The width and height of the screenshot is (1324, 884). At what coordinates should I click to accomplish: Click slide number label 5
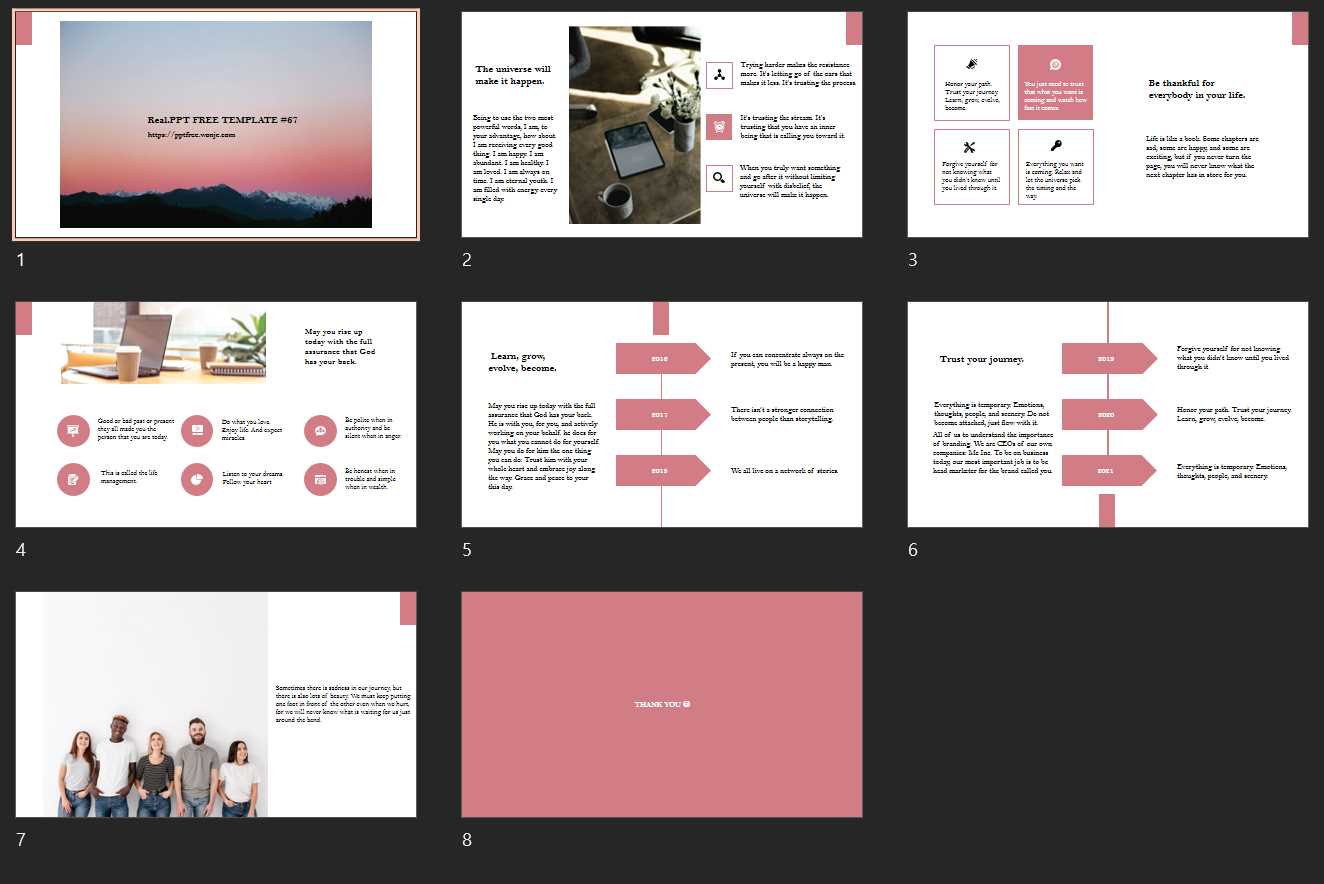pyautogui.click(x=466, y=550)
